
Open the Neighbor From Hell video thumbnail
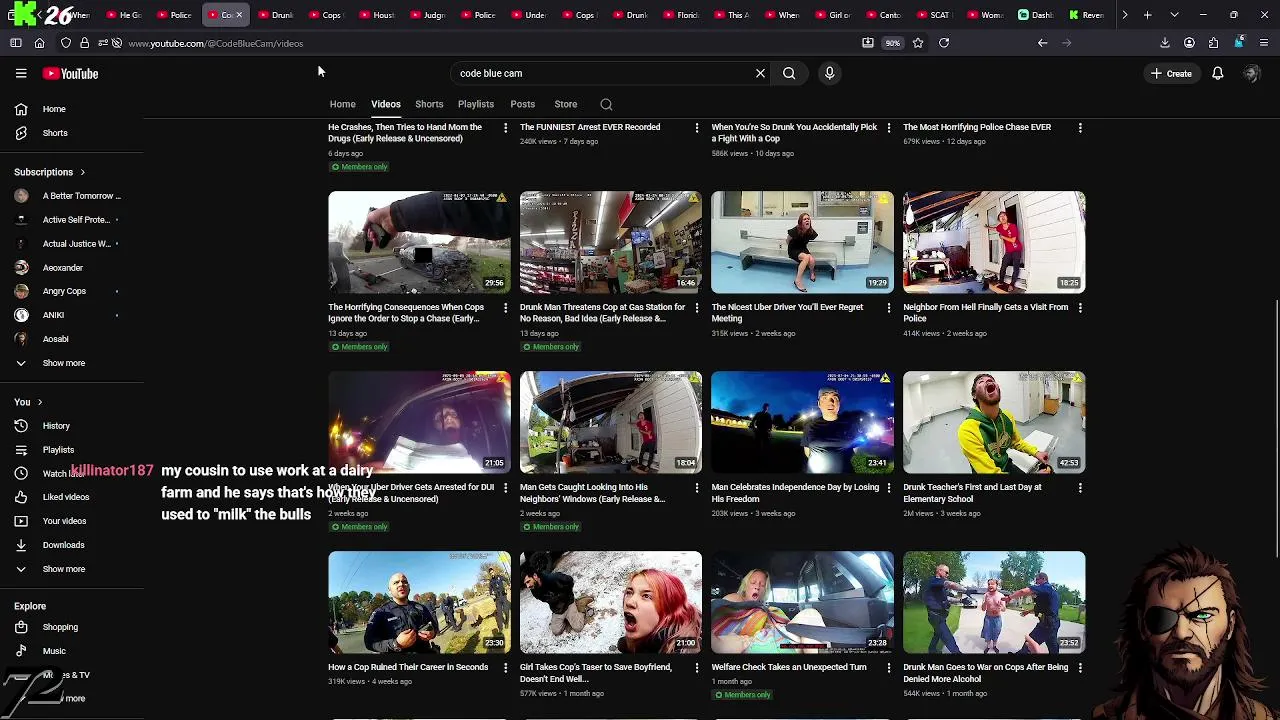(x=994, y=242)
